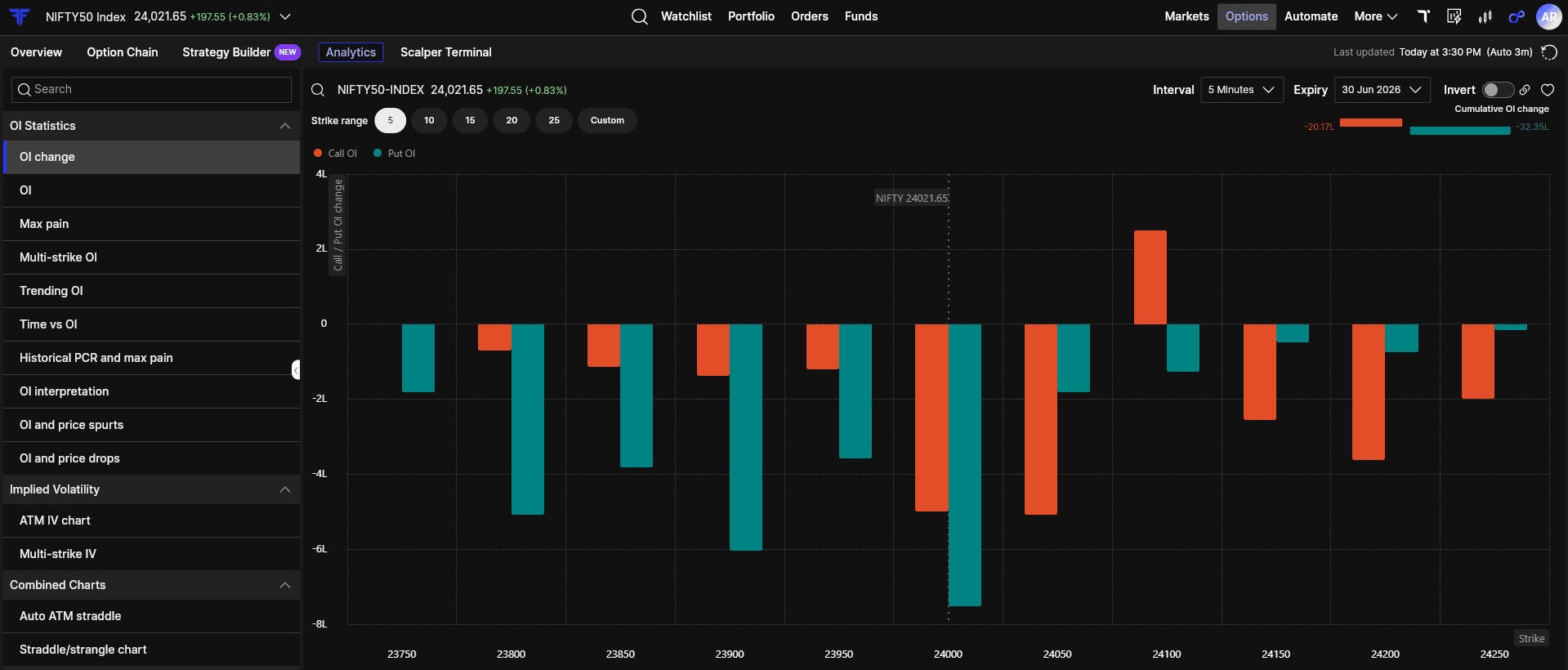The height and width of the screenshot is (670, 1568).
Task: Toggle Put OI legend series
Action: pyautogui.click(x=395, y=154)
